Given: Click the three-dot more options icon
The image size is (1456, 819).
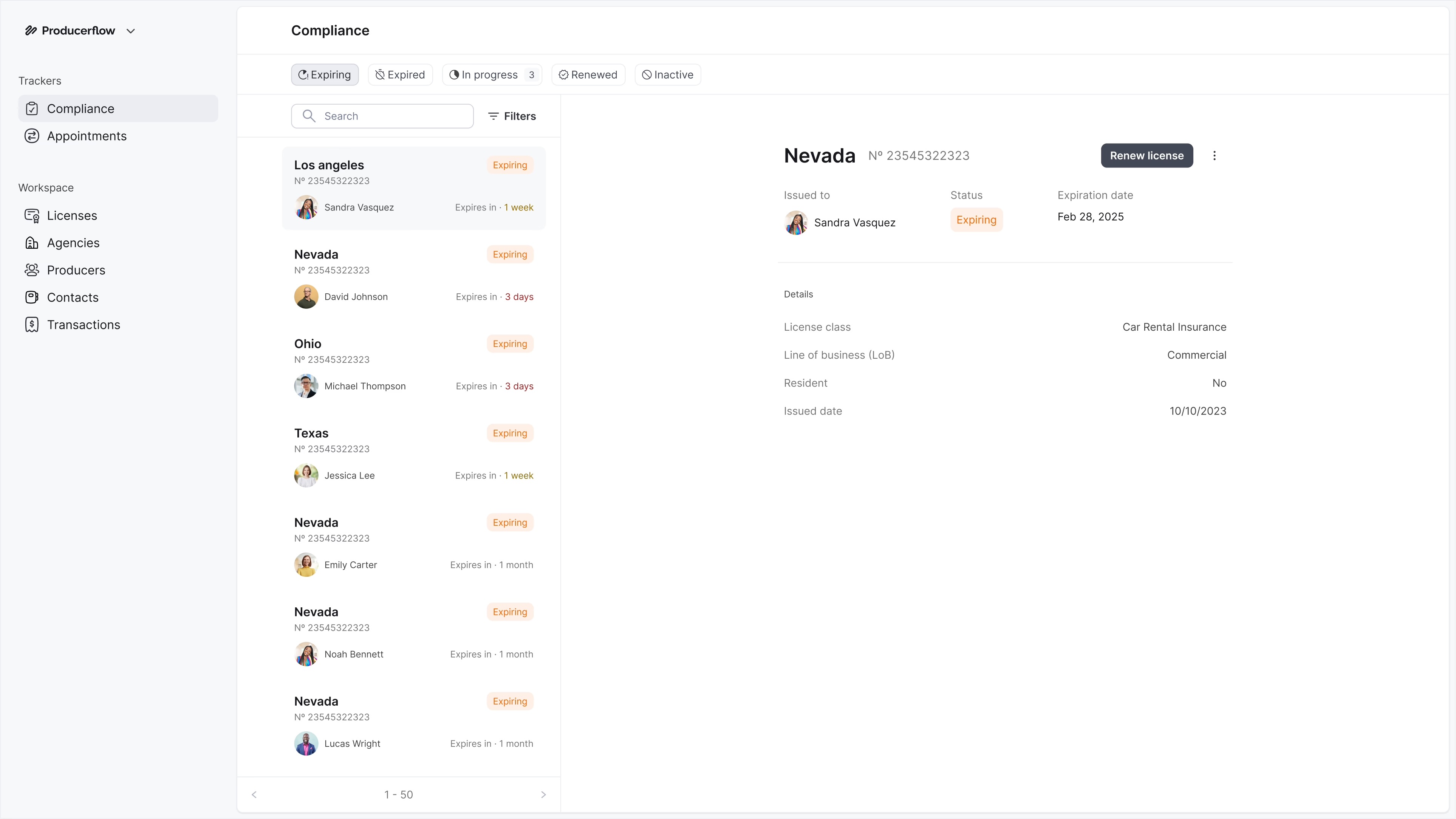Looking at the screenshot, I should [x=1214, y=155].
